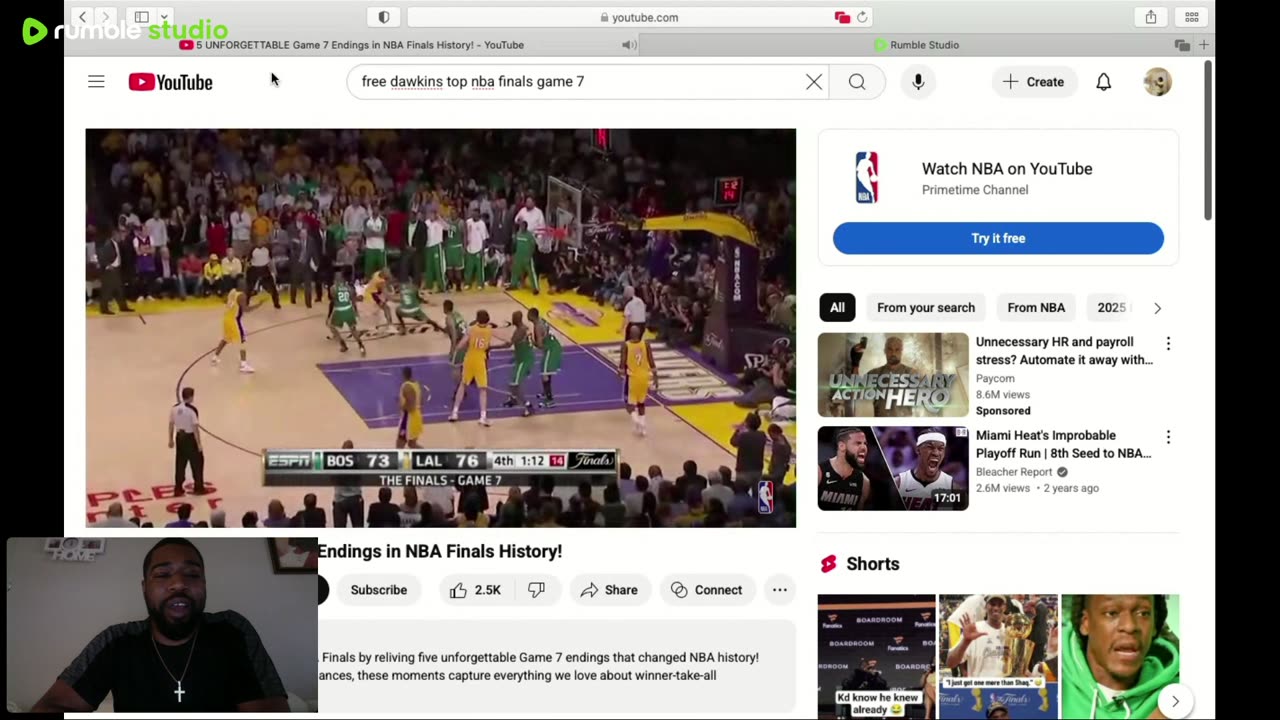Click the Connect button
1280x720 pixels.
click(706, 590)
